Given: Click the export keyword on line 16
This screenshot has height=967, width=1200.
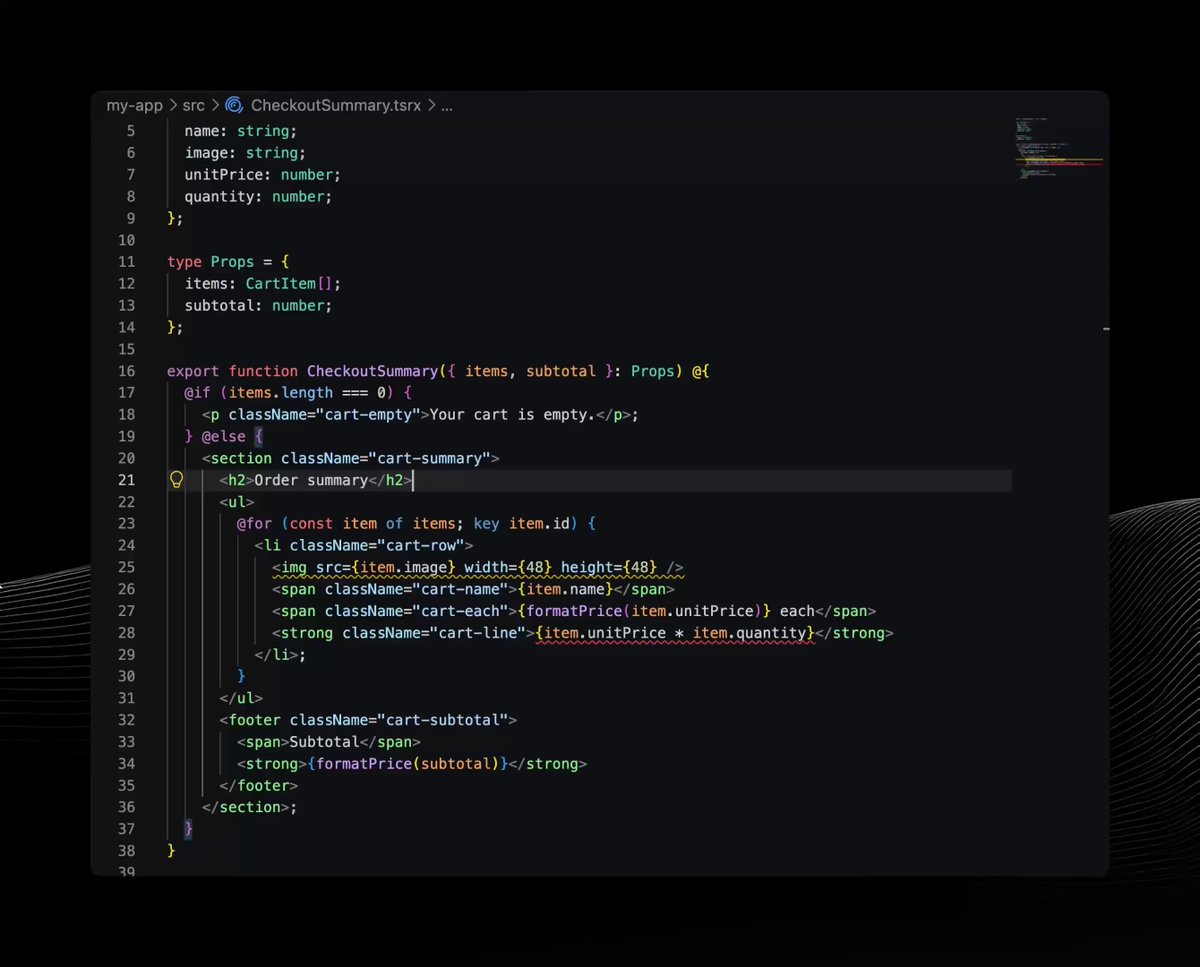Looking at the screenshot, I should pyautogui.click(x=193, y=371).
